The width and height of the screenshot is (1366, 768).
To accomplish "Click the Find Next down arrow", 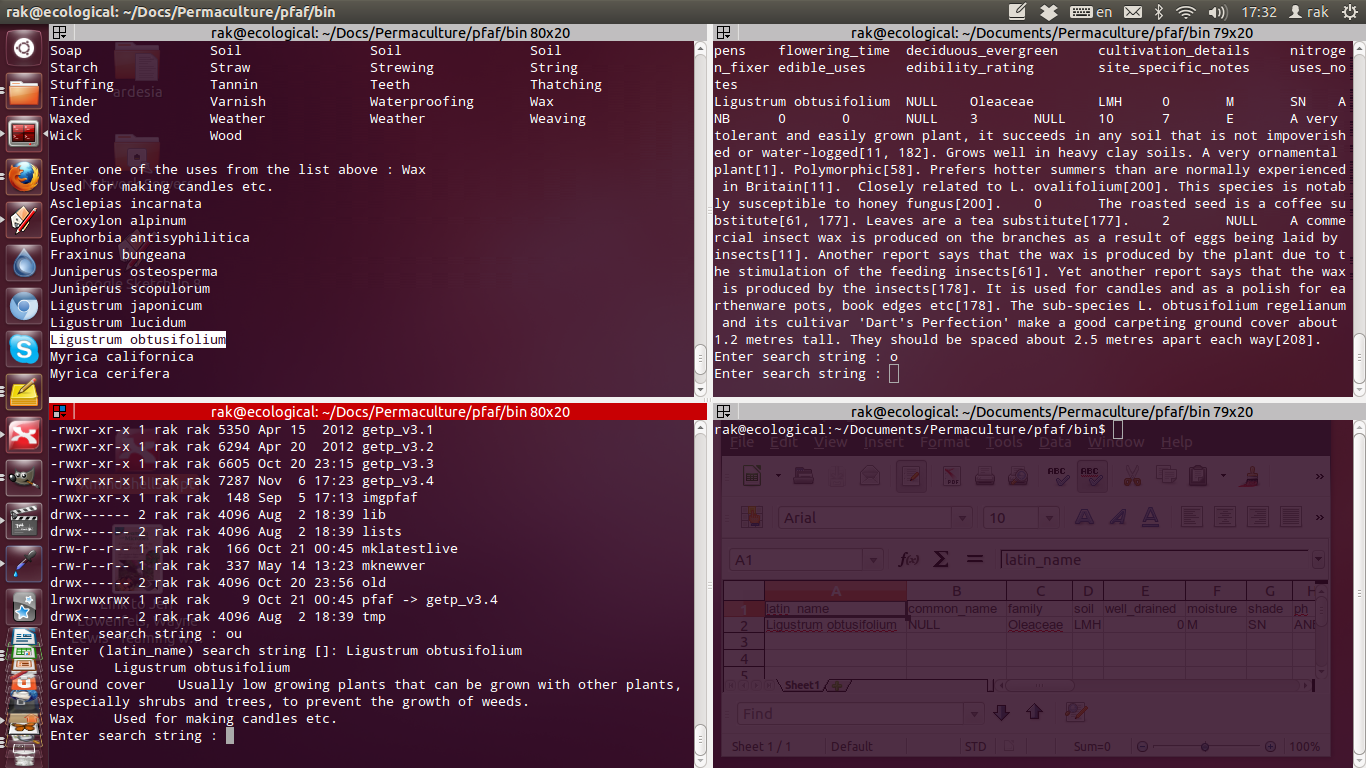I will pos(1001,713).
